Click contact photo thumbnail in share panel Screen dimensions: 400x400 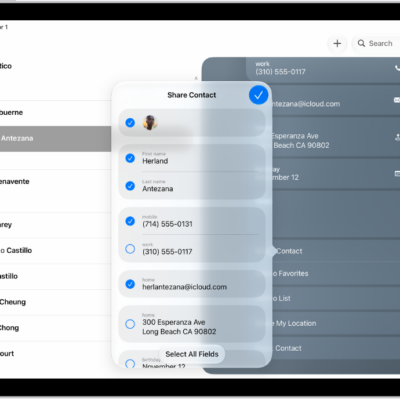click(150, 123)
